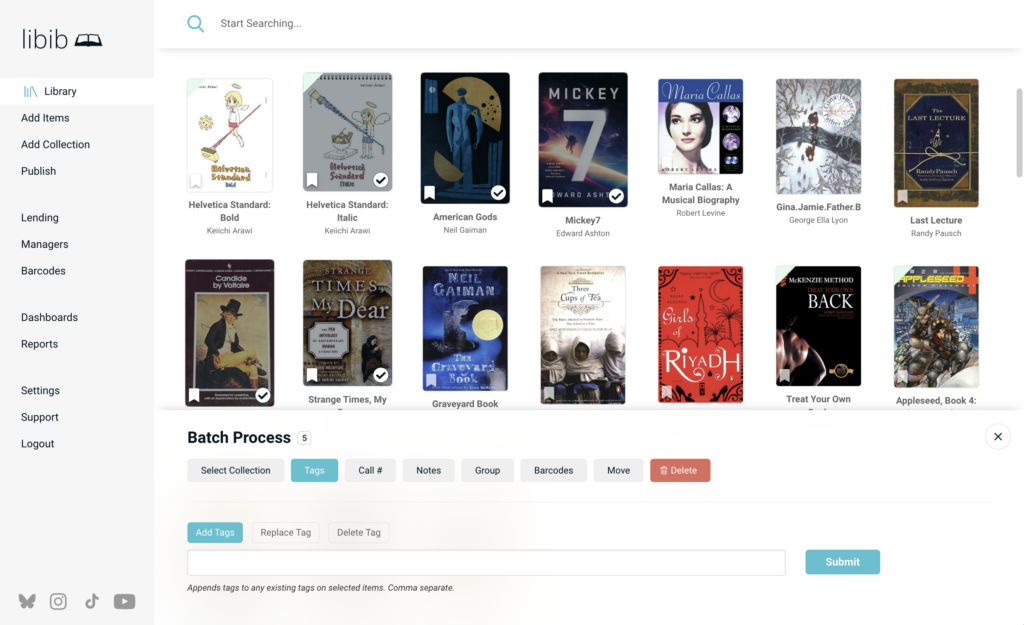The image size is (1024, 625).
Task: Open the Select Collection dropdown
Action: pos(235,470)
